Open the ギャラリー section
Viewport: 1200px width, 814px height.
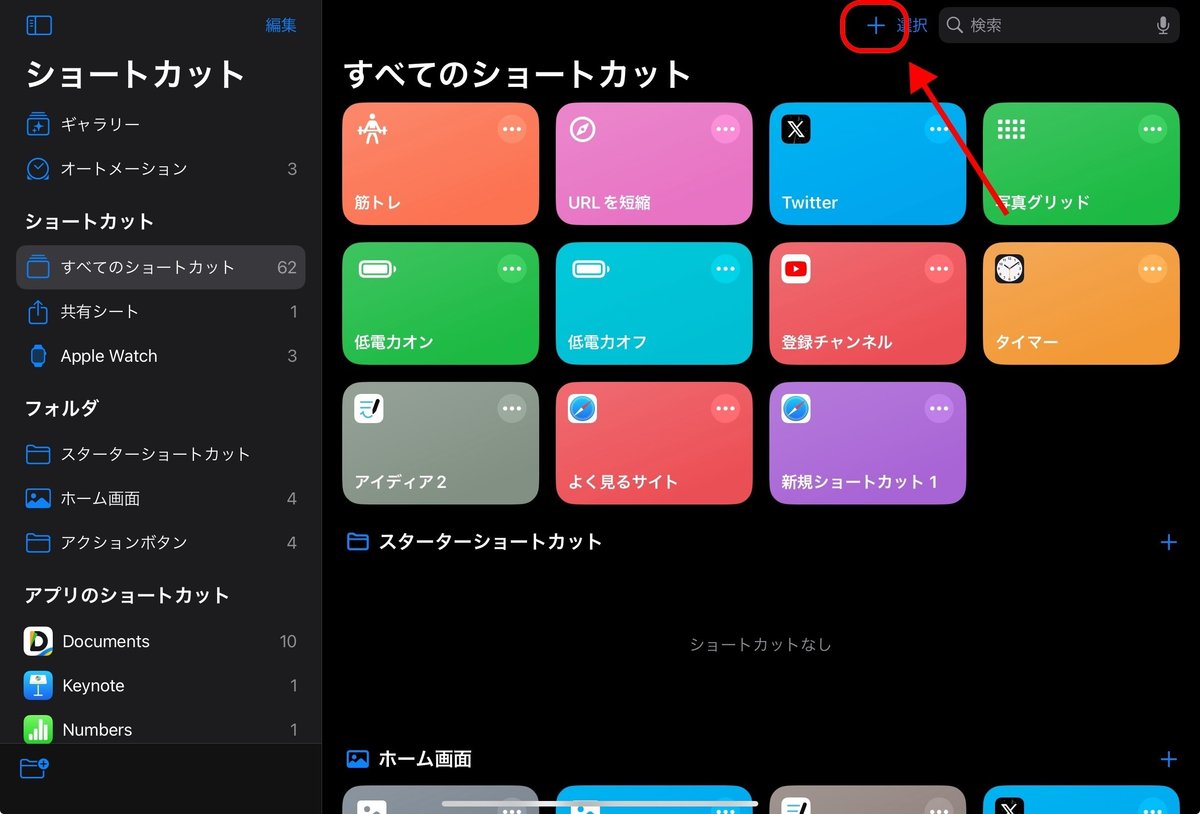[x=161, y=125]
